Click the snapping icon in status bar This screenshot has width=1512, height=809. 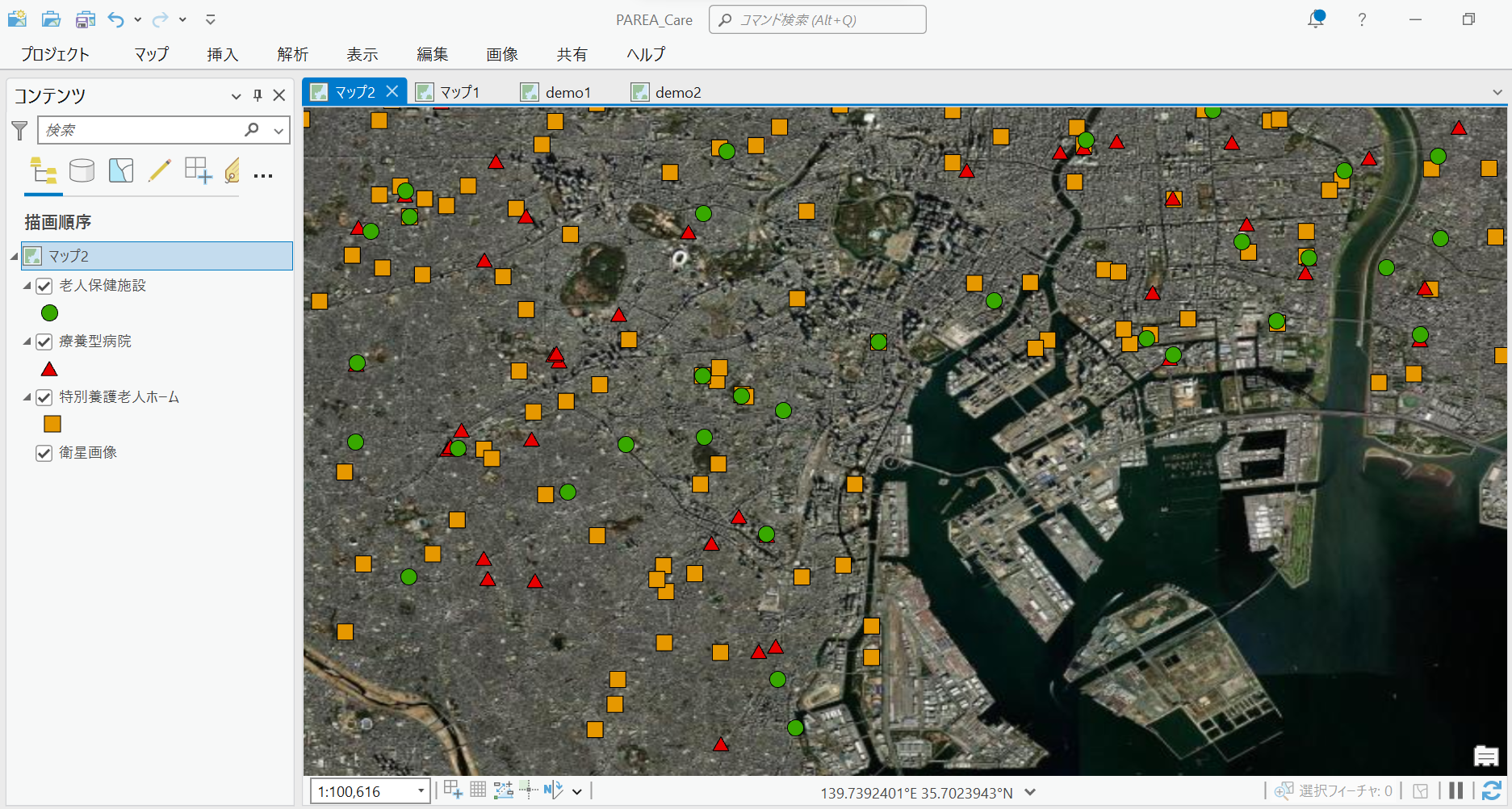tap(453, 790)
